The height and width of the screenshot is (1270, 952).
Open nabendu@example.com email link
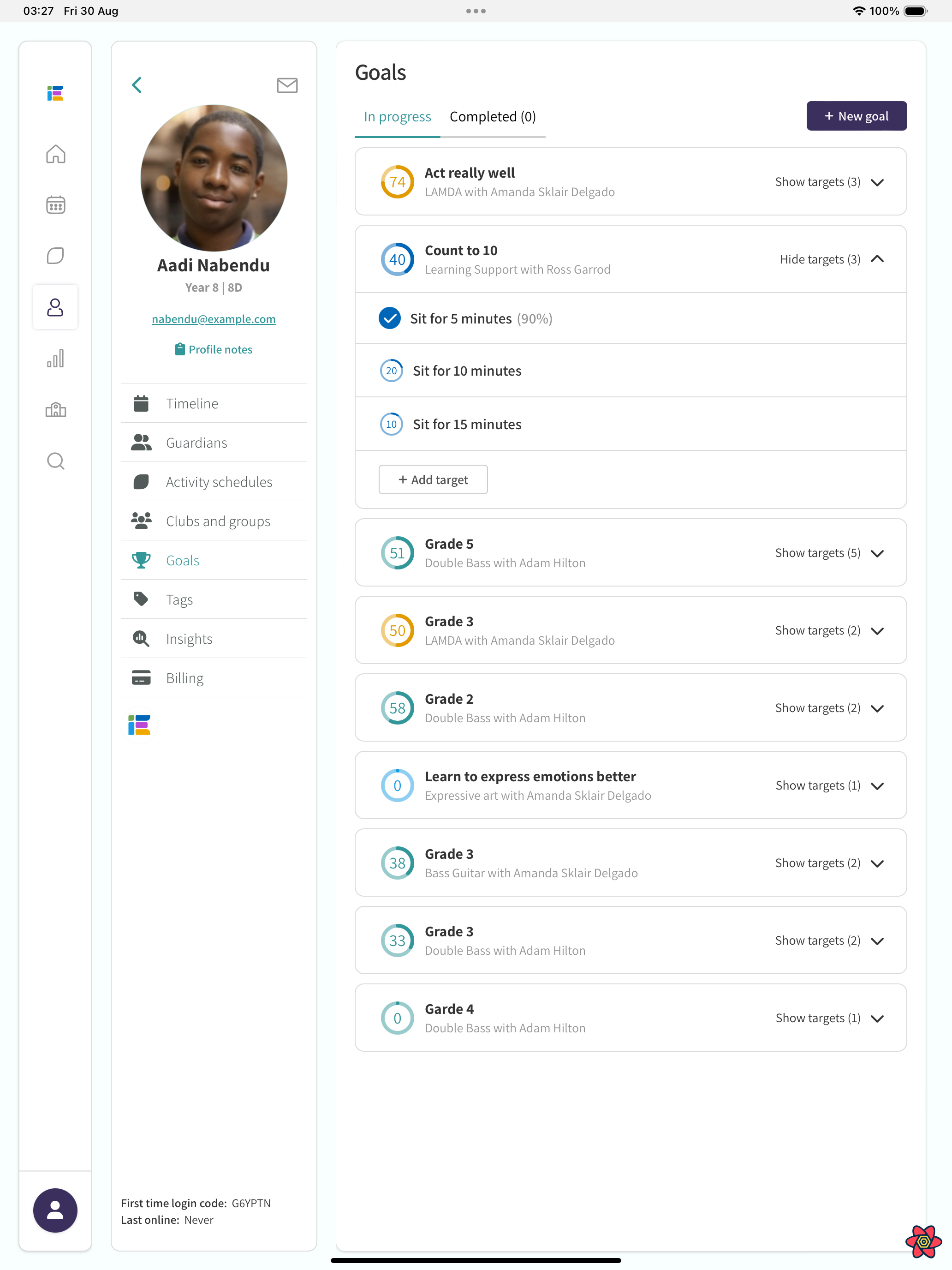click(214, 318)
